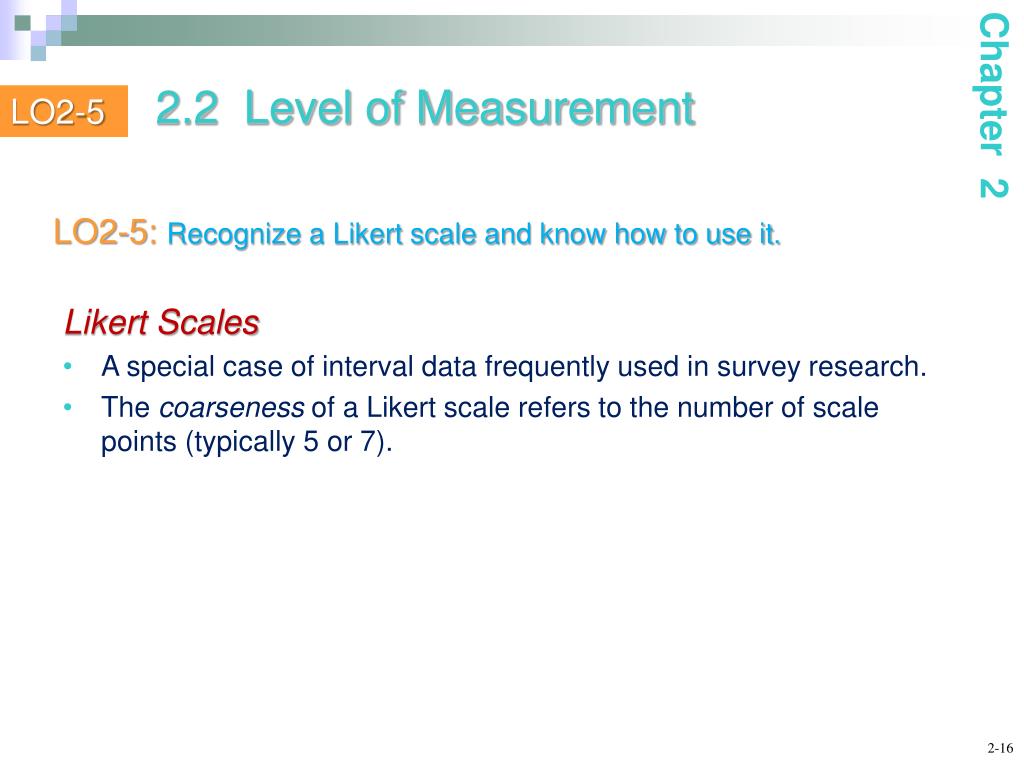Select the slide title Level of Measurement
1024x768 pixels.
point(469,109)
